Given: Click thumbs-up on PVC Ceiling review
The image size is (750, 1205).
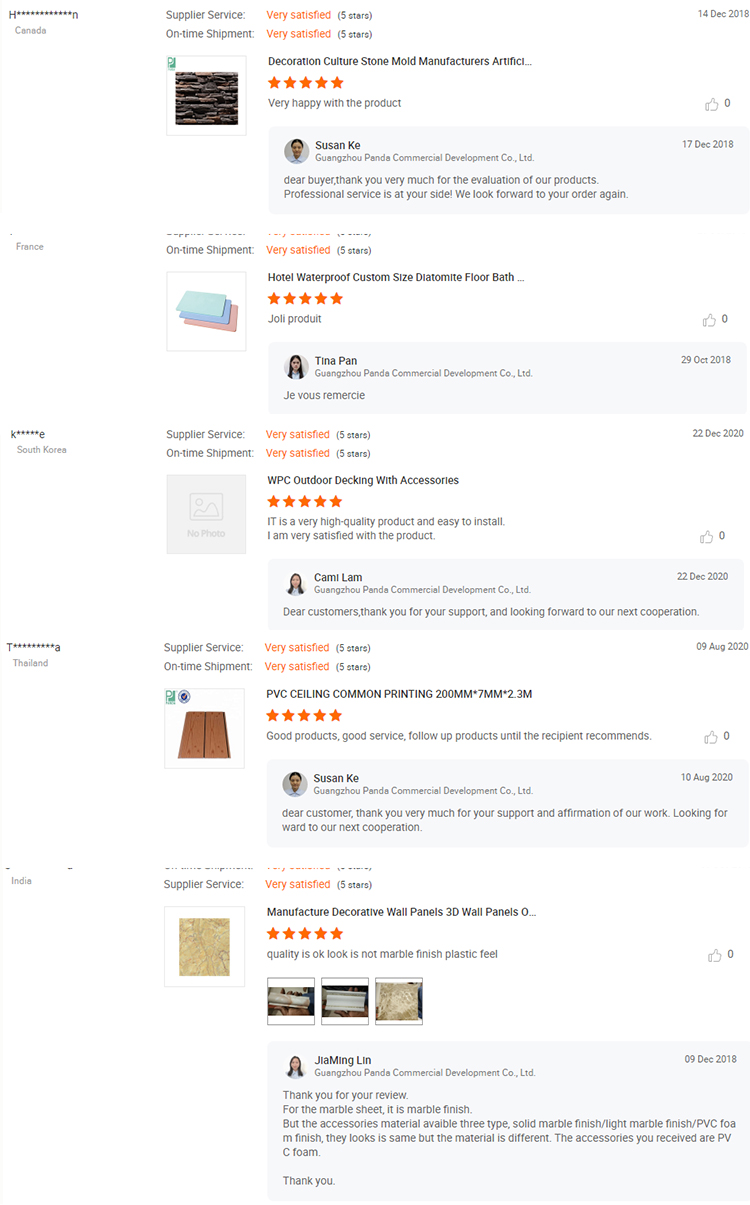Looking at the screenshot, I should [711, 737].
